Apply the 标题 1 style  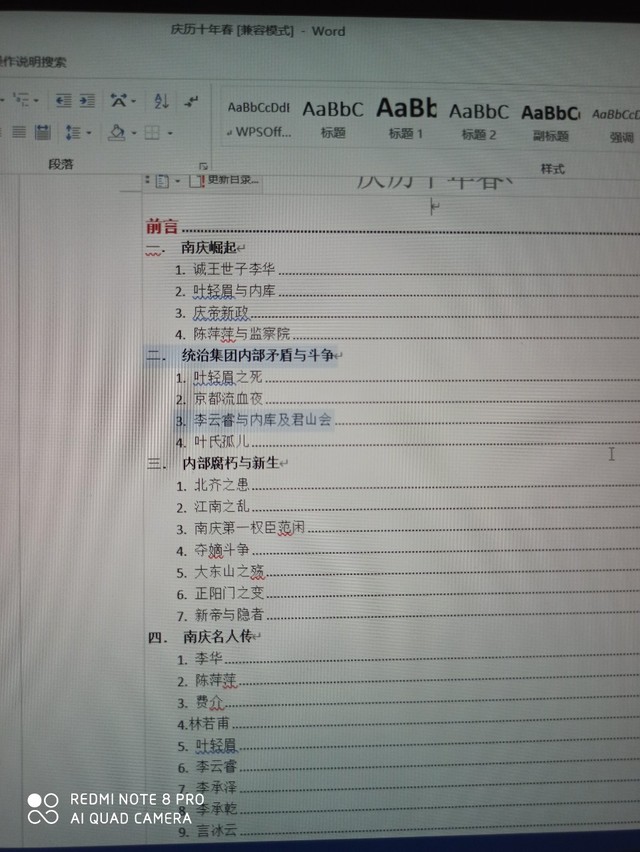tap(406, 118)
